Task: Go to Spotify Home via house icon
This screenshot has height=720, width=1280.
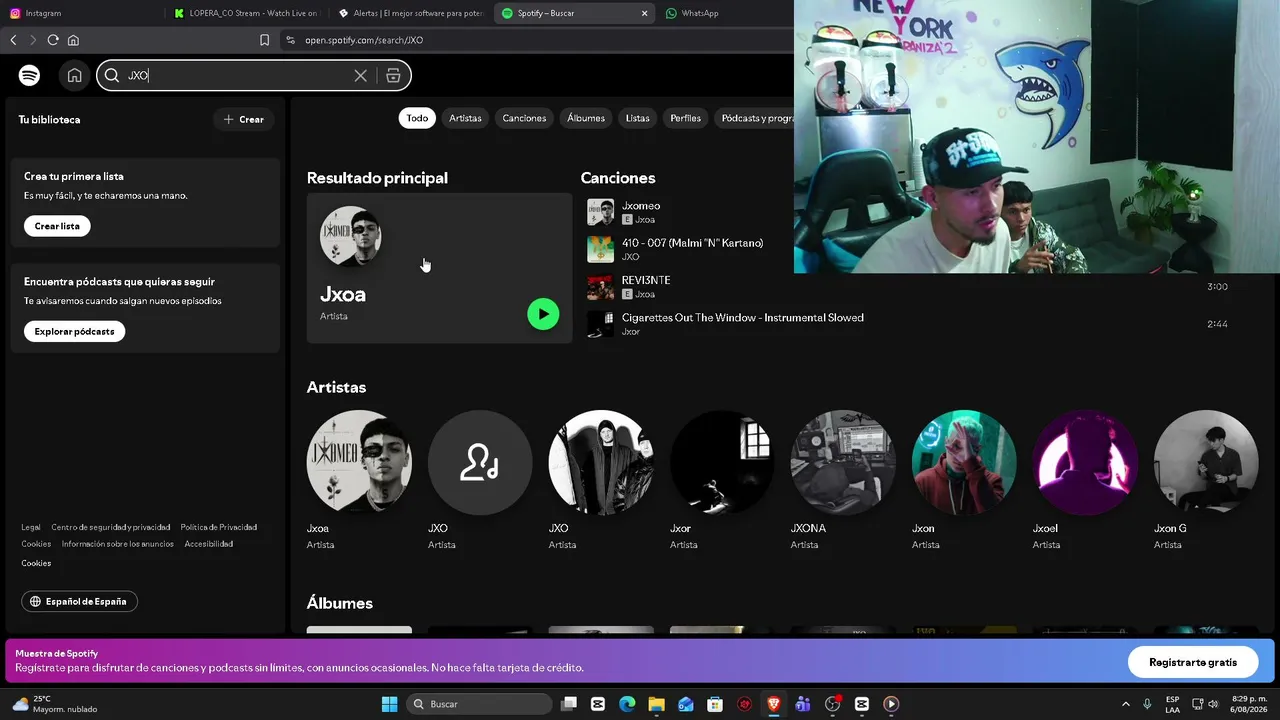Action: coord(74,75)
